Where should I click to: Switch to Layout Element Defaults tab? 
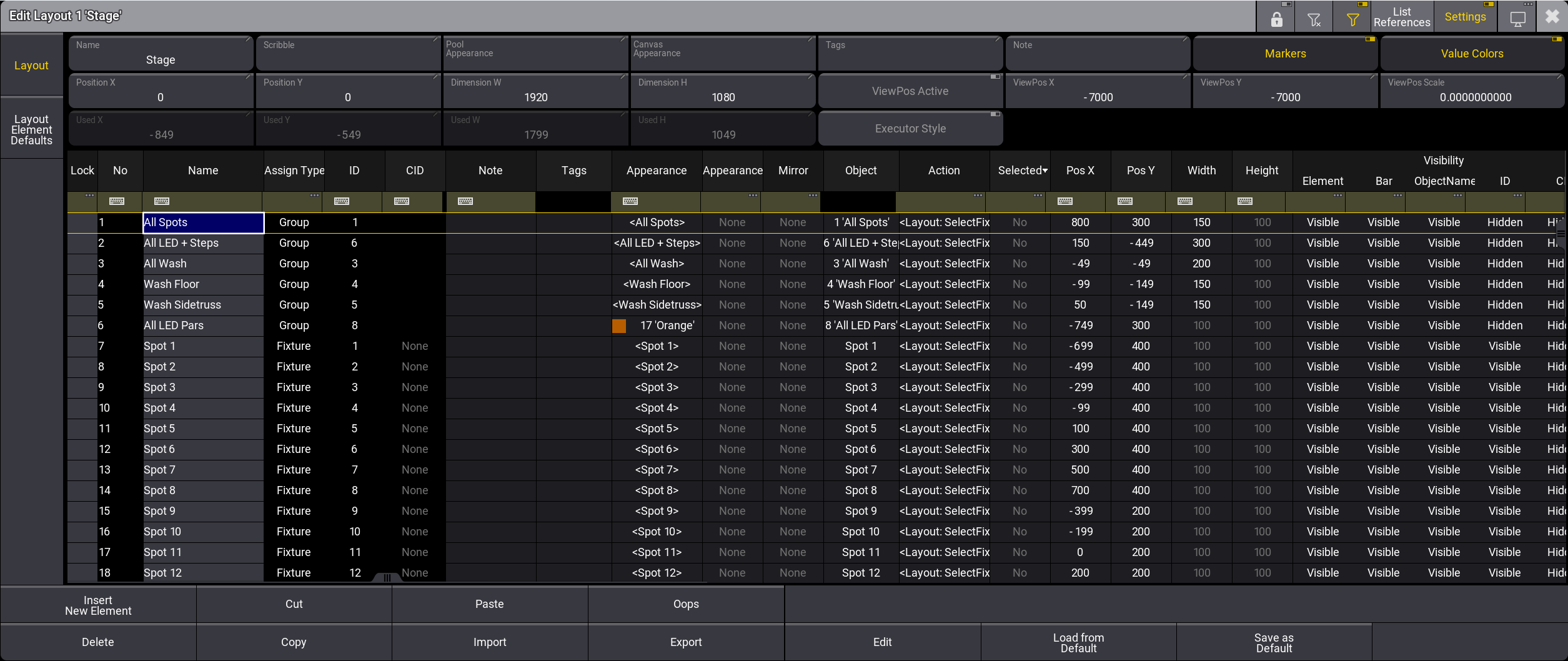coord(31,130)
